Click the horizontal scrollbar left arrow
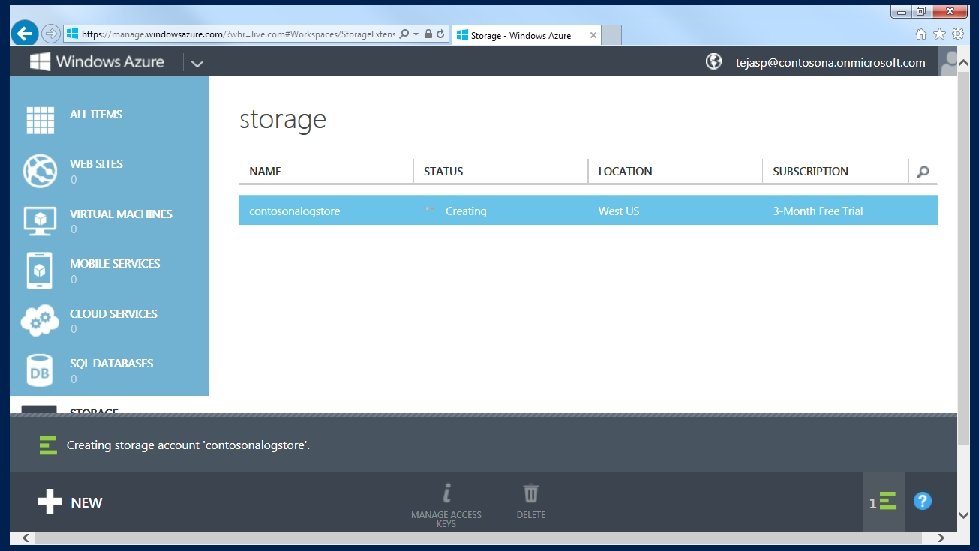 (x=26, y=538)
